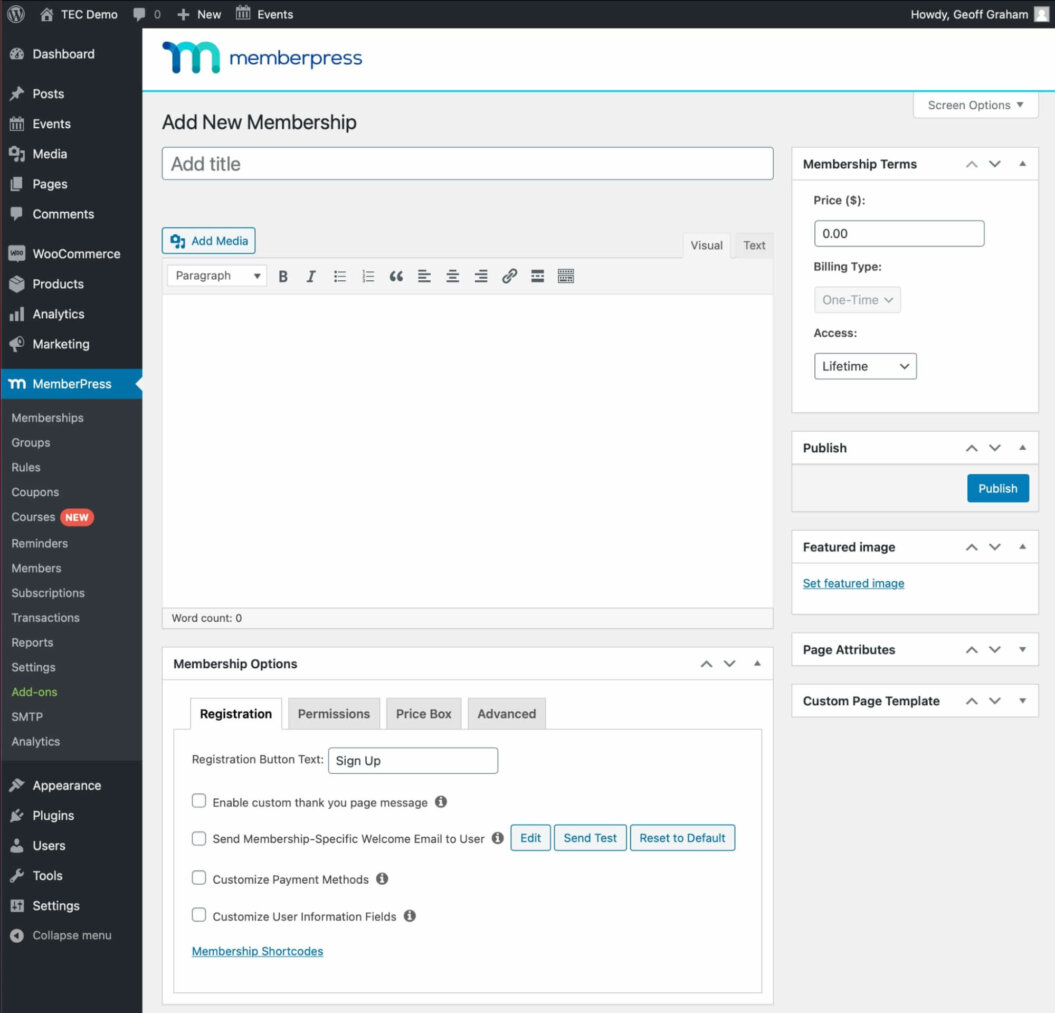This screenshot has height=1013, width=1055.
Task: Collapse the Membership Terms panel
Action: click(x=1023, y=164)
